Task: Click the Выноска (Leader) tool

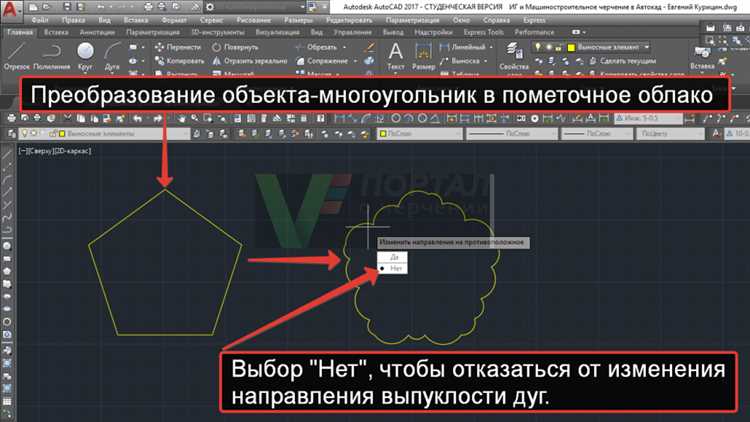Action: click(459, 61)
